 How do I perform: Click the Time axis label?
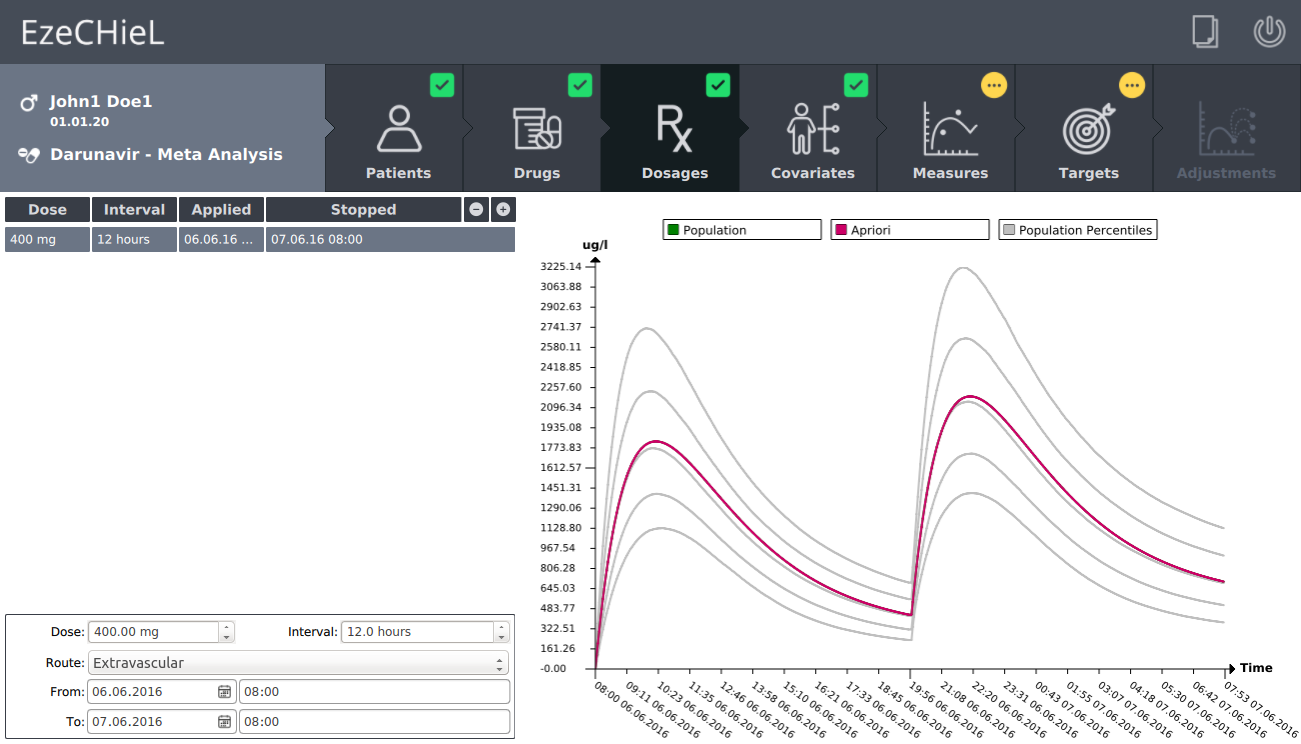pos(1256,668)
